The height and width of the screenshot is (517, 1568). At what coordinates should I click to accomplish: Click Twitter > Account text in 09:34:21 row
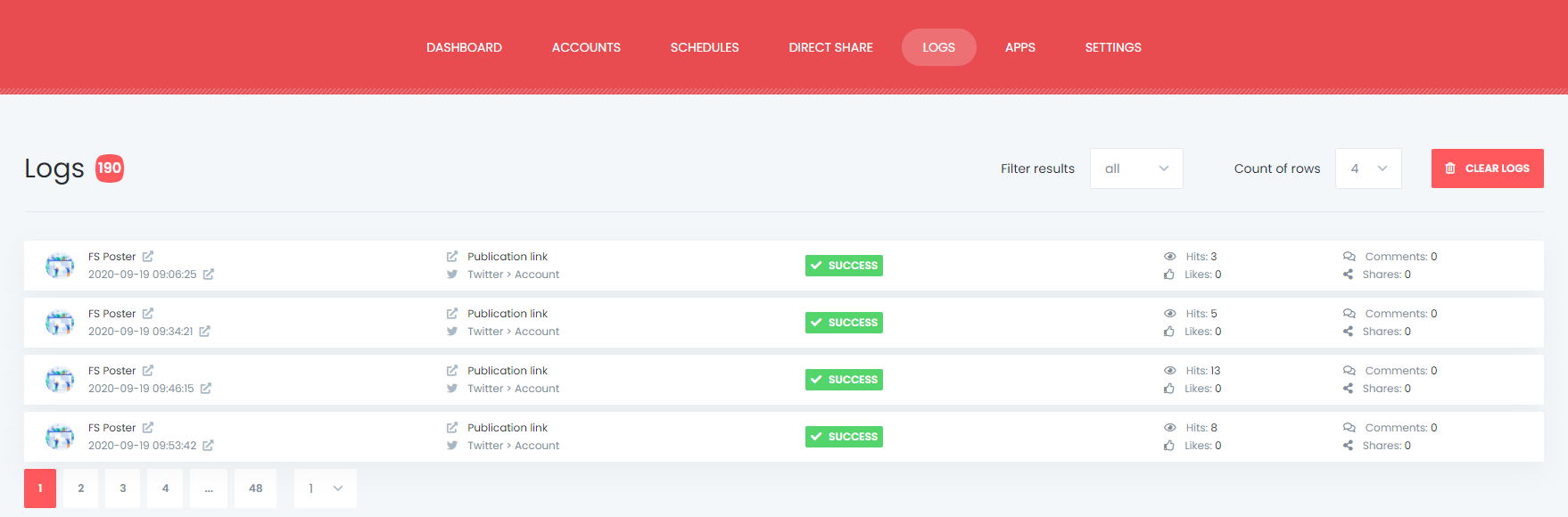pyautogui.click(x=514, y=332)
